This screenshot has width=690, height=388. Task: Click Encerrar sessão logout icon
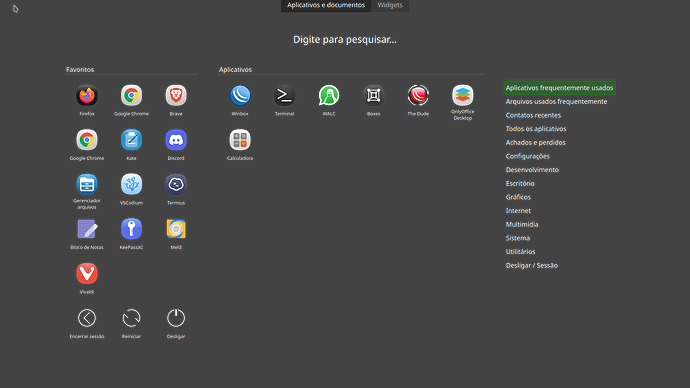pos(87,318)
